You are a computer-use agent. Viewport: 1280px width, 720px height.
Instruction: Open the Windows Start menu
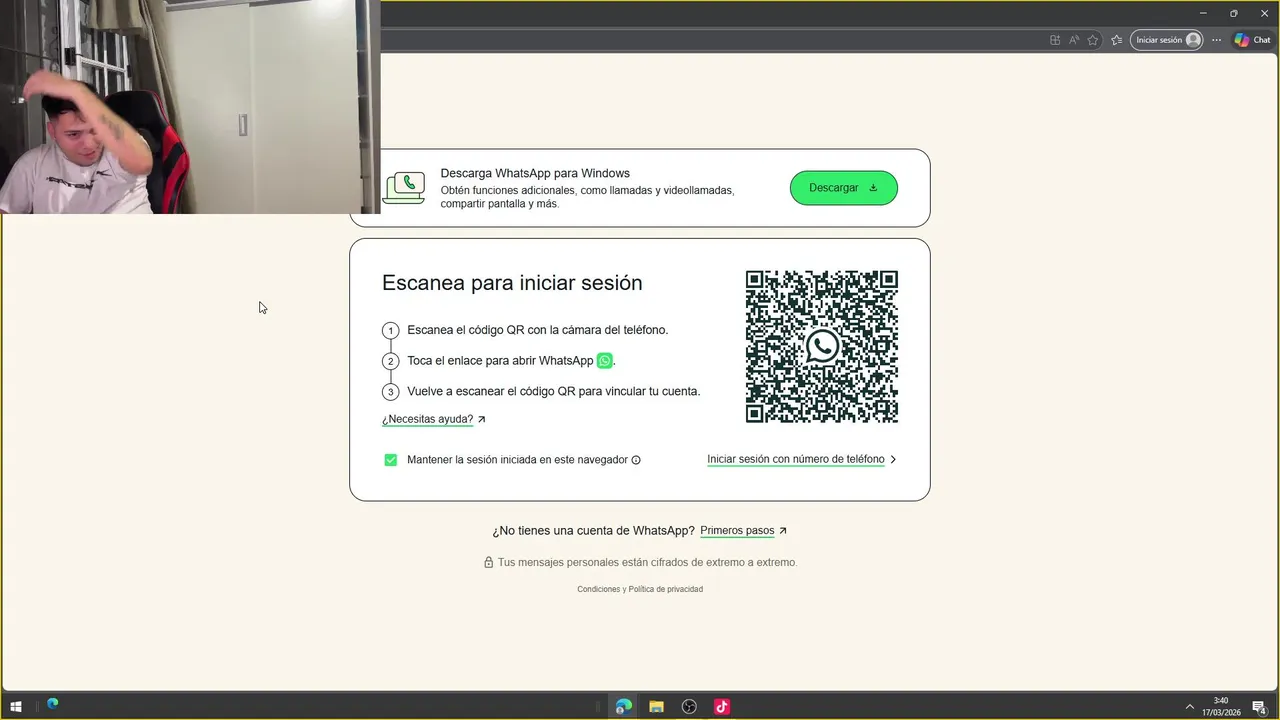click(16, 706)
